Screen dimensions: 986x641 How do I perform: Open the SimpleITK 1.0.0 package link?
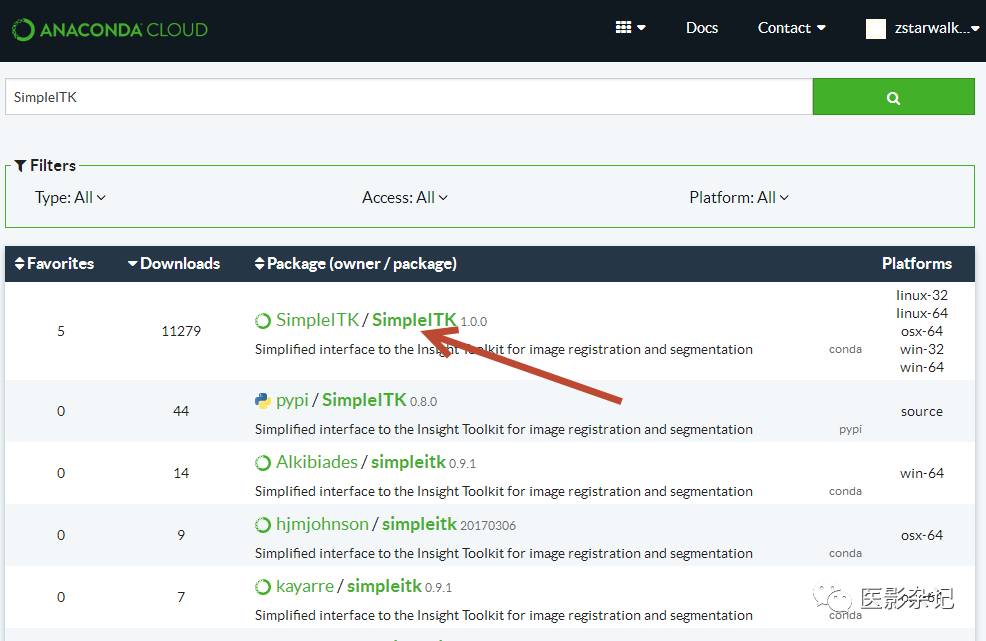pos(413,320)
